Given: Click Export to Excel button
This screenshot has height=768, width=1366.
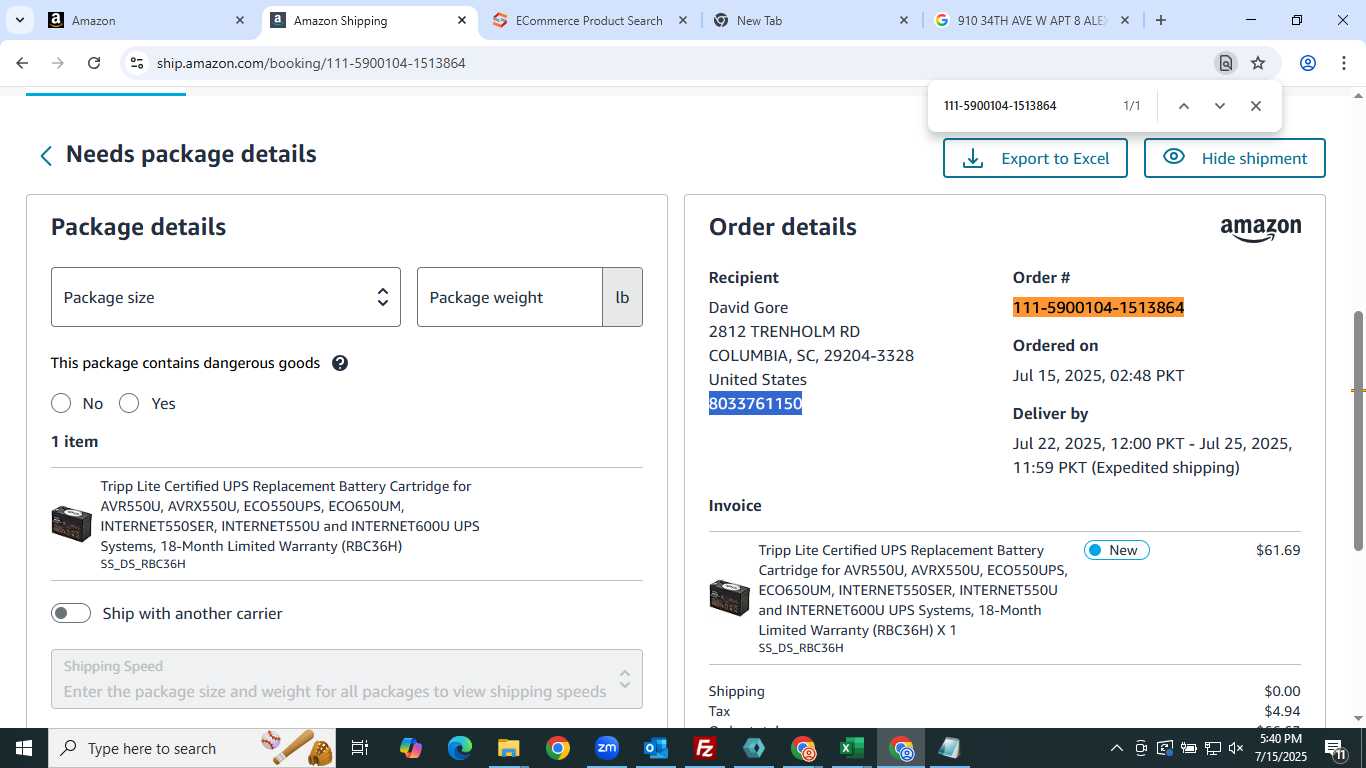Looking at the screenshot, I should 1035,158.
